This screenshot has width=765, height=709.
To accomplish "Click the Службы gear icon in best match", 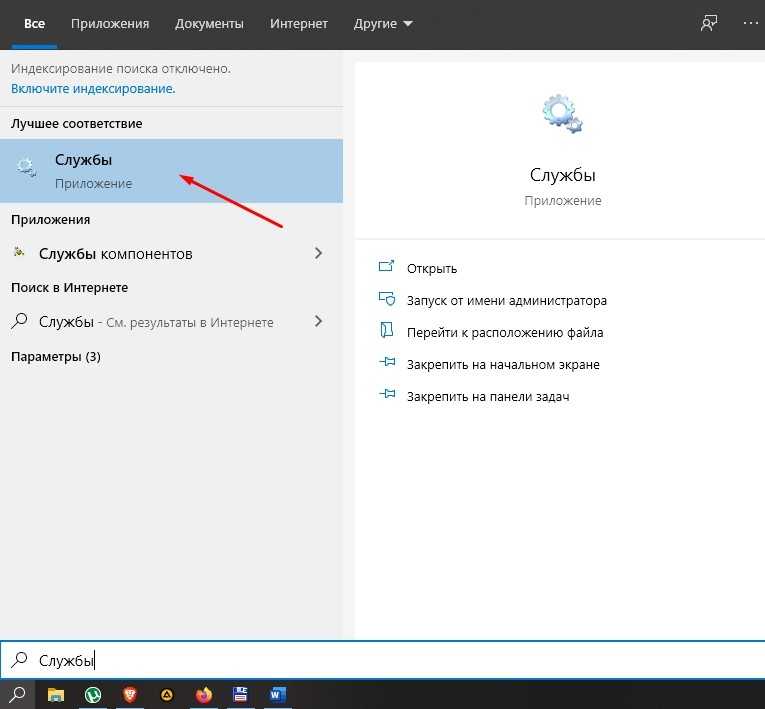I will tap(26, 167).
